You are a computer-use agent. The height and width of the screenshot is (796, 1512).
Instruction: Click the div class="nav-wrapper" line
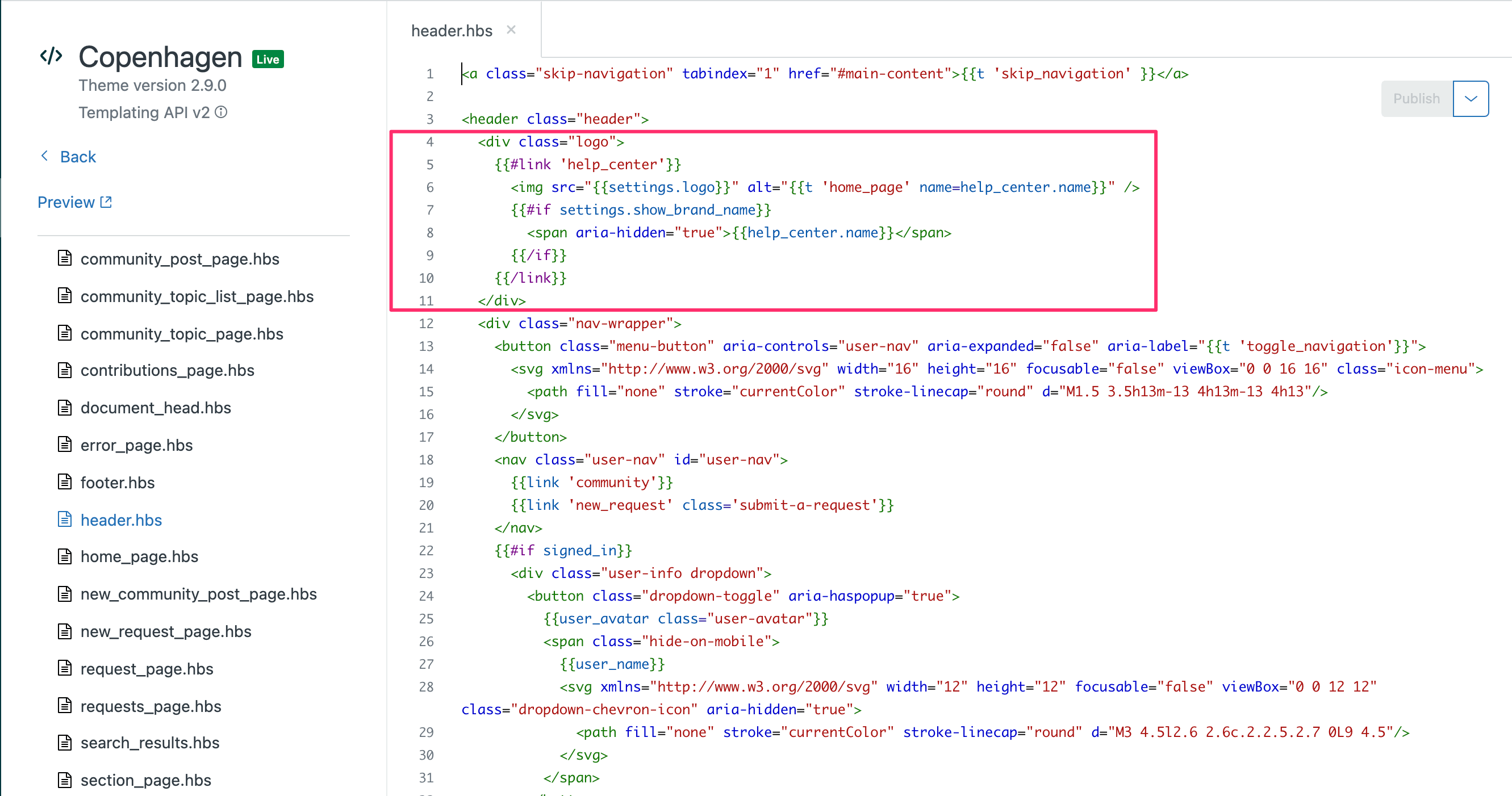[x=579, y=324]
